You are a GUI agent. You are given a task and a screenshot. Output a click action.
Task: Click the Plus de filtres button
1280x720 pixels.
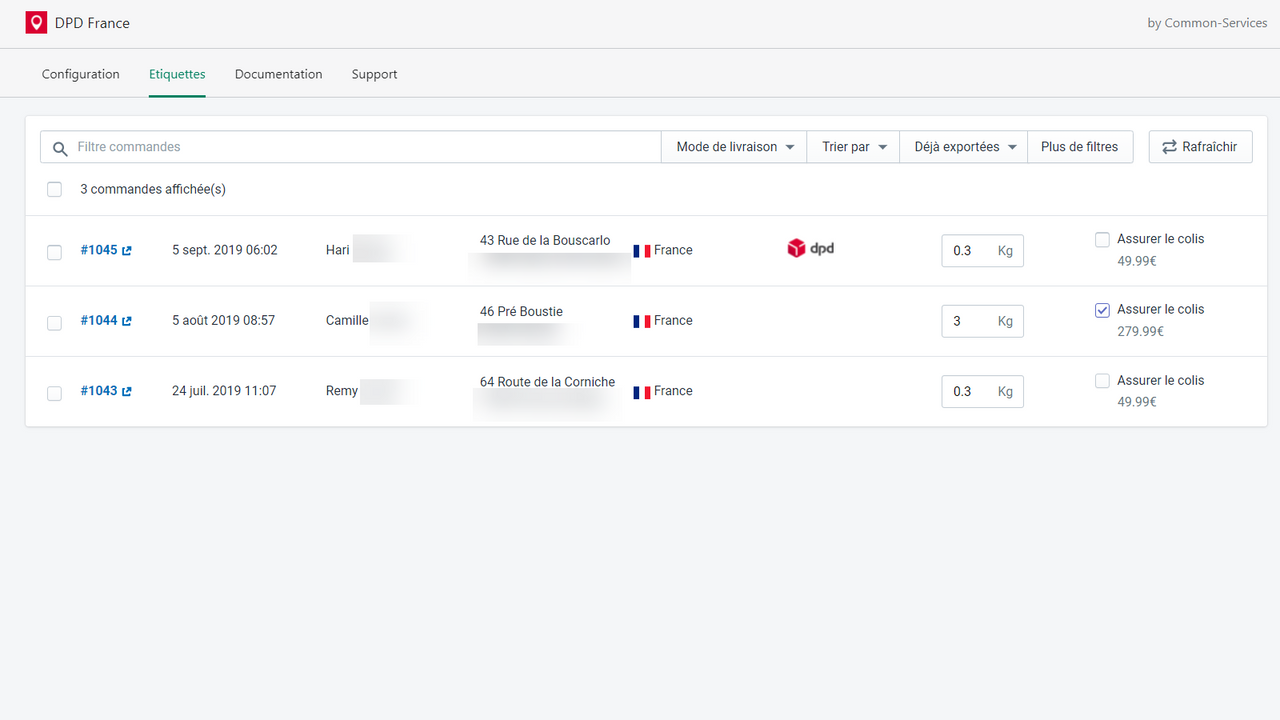coord(1080,146)
